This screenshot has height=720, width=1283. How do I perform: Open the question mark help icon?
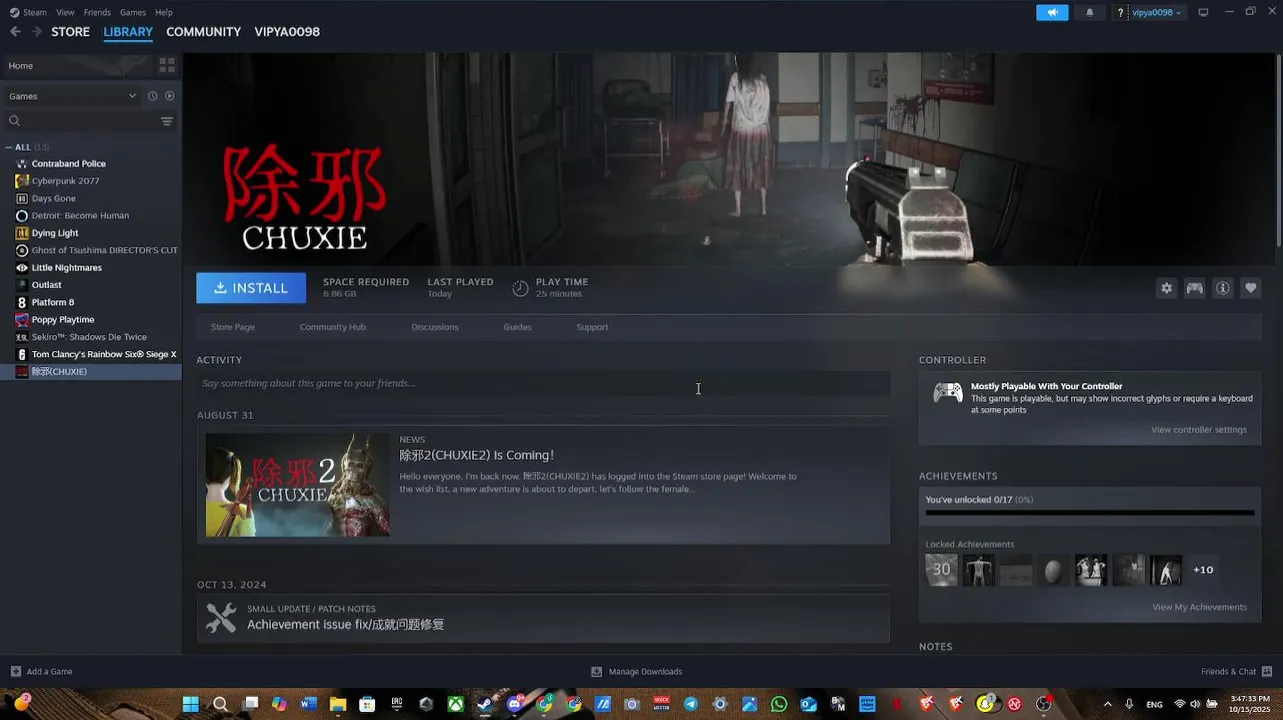pos(1121,13)
